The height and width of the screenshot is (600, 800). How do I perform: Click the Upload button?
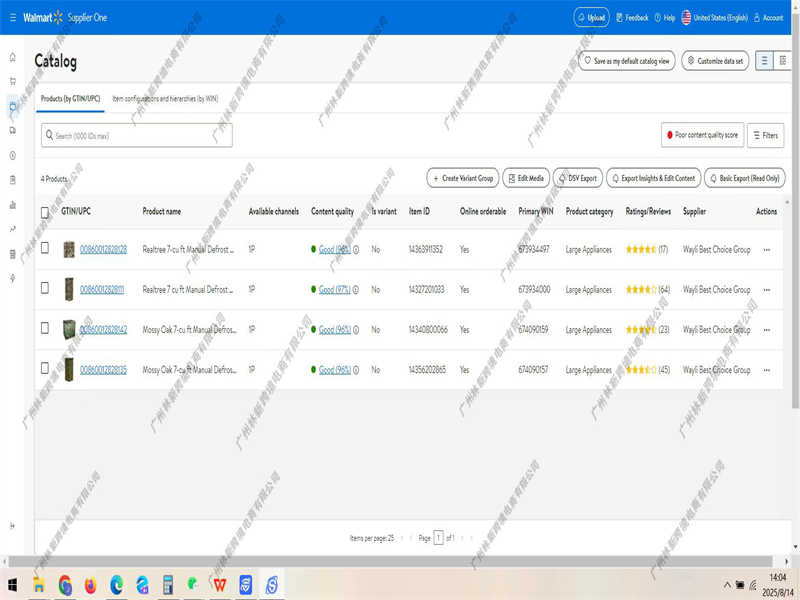point(591,18)
